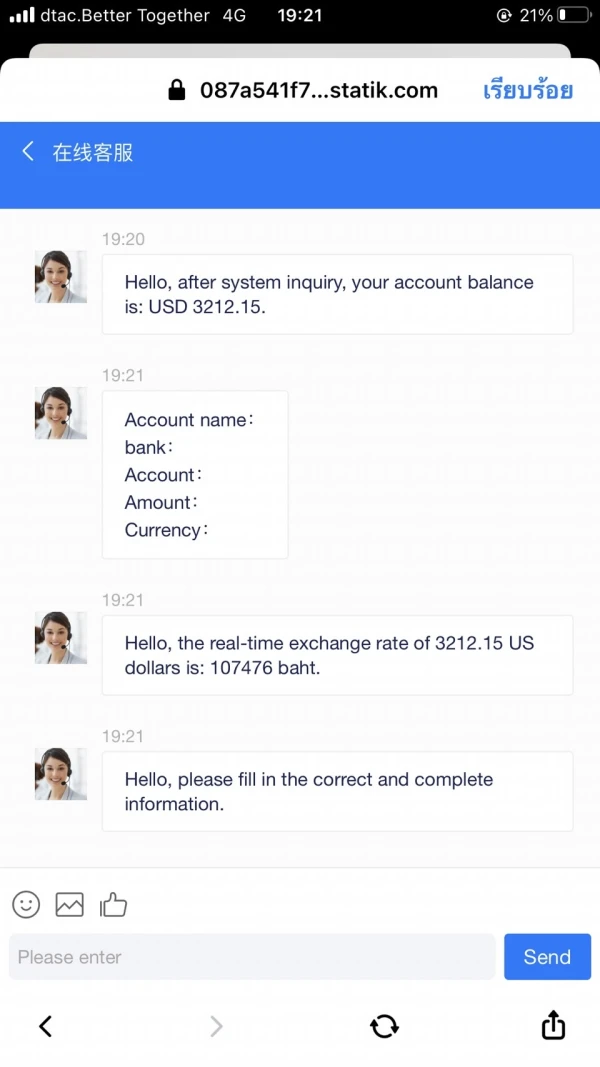The height and width of the screenshot is (1067, 600).
Task: Open the emoji picker smiley icon
Action: tap(26, 905)
